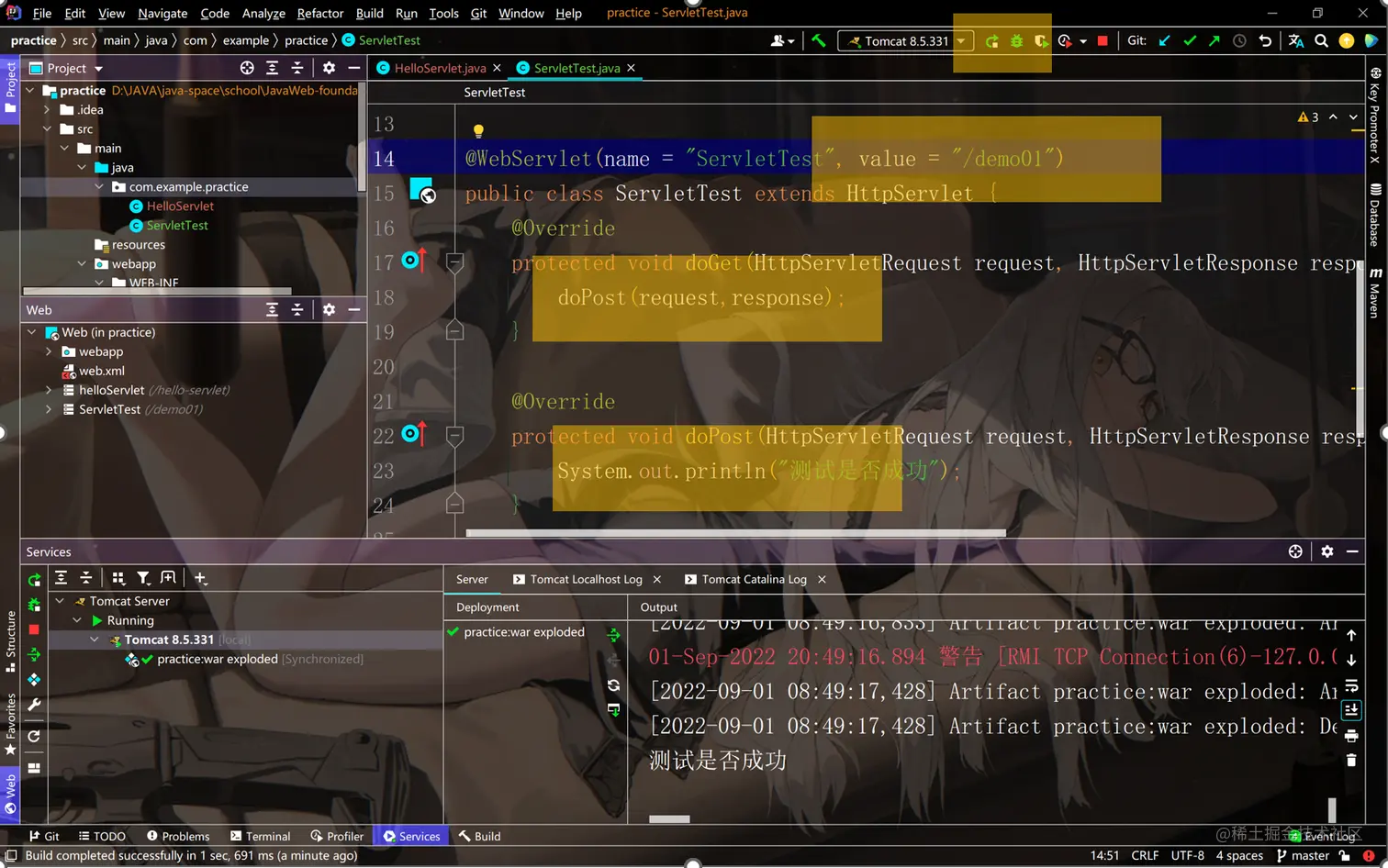The width and height of the screenshot is (1388, 868).
Task: Click the Clear All trash icon in output
Action: pos(1351,761)
